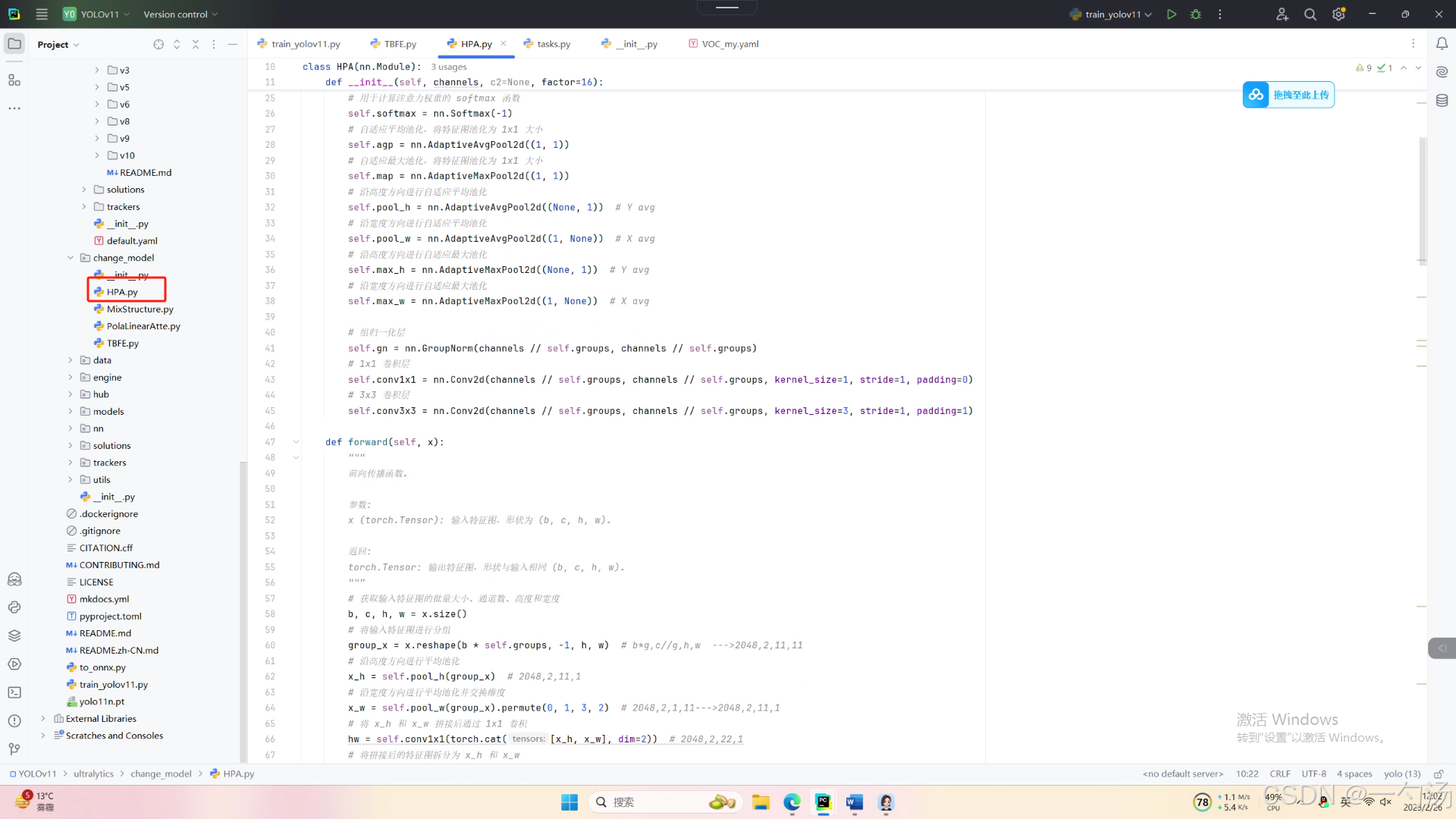Viewport: 1456px width, 819px height.
Task: Select opened file in Project tree
Action: click(158, 45)
